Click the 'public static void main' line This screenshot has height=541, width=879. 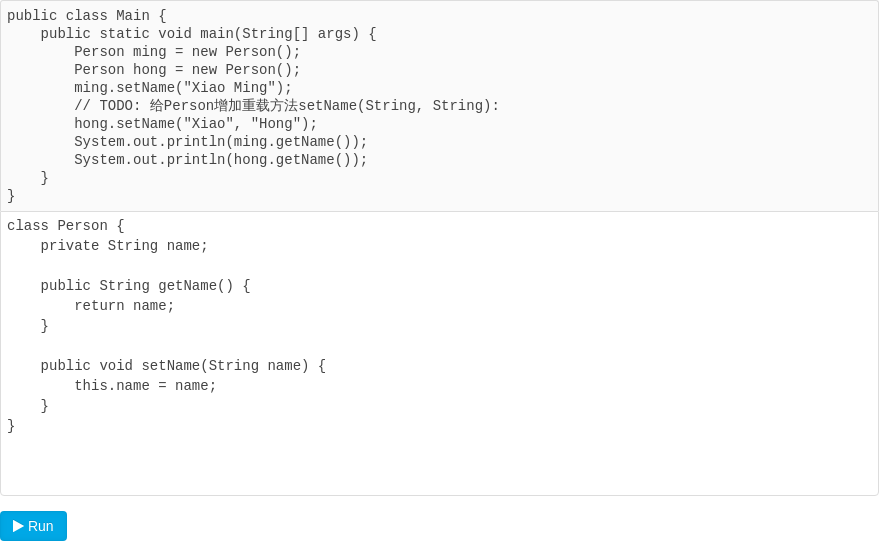click(x=208, y=34)
